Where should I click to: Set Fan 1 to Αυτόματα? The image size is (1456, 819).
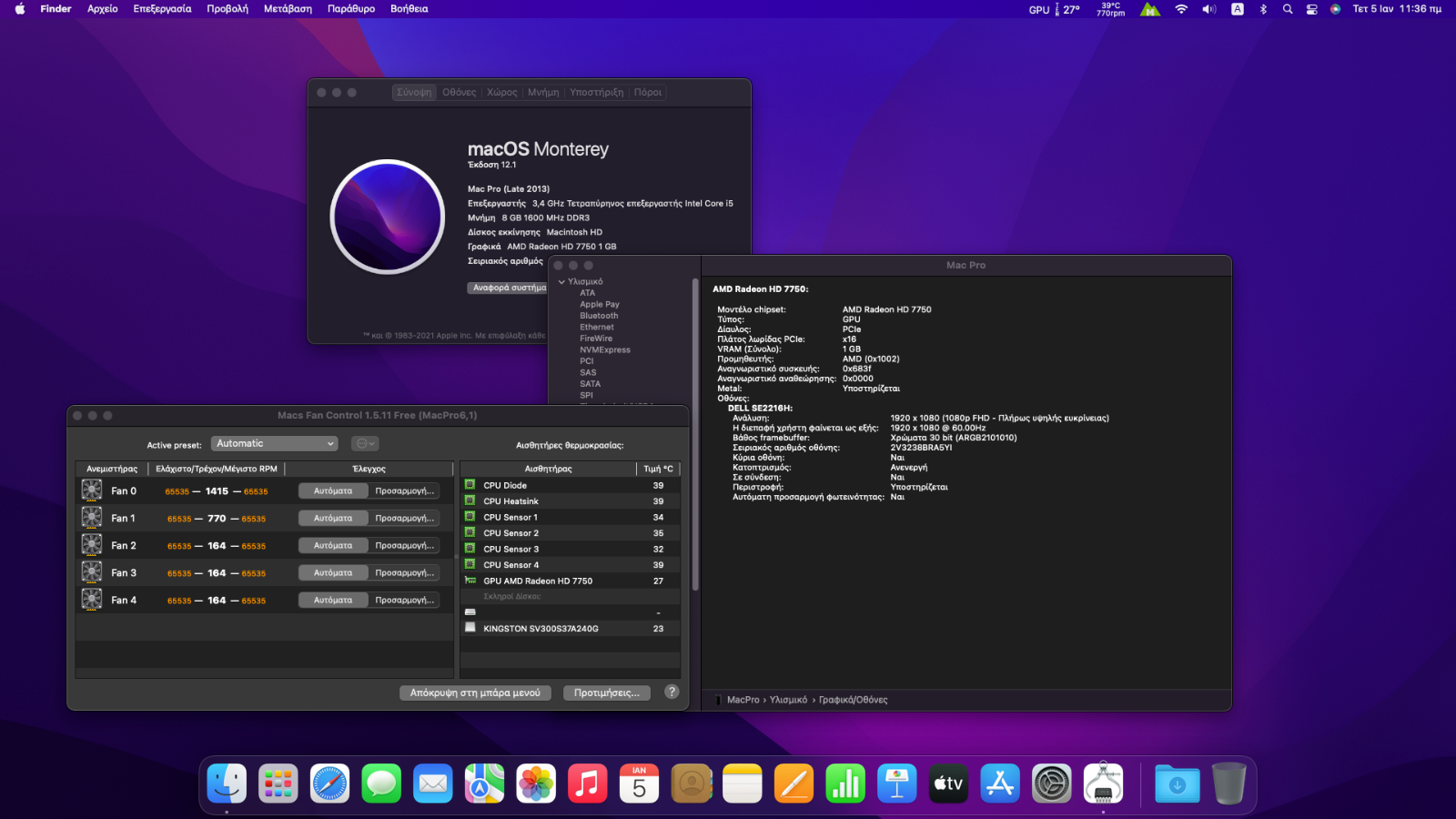click(333, 518)
